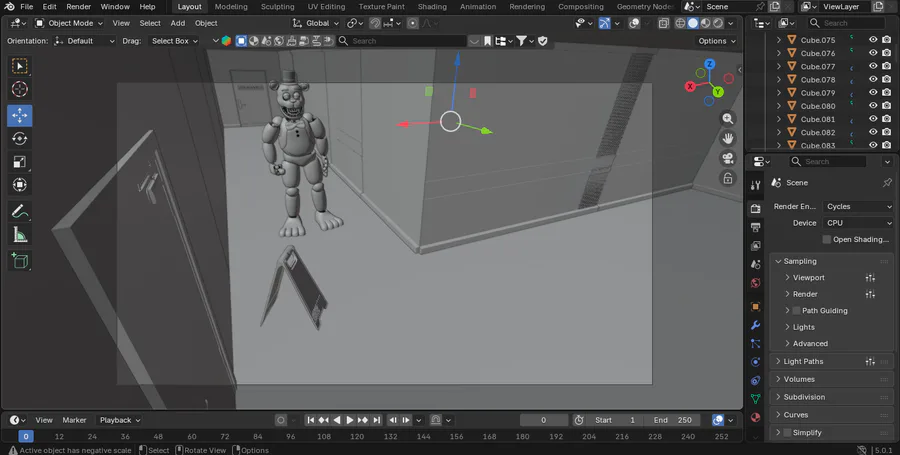Expand Cube.077 in the outliner
The image size is (900, 455).
[779, 66]
